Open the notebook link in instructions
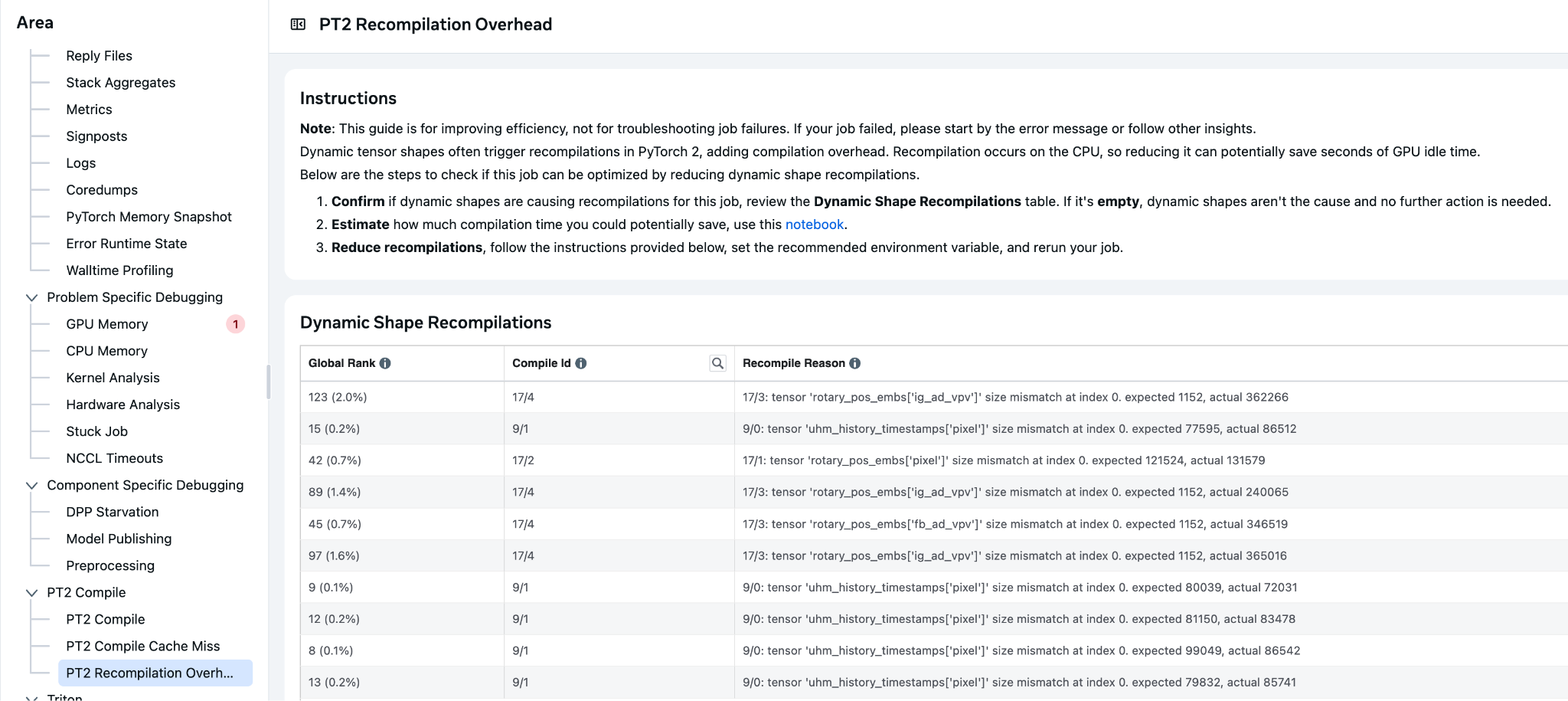The width and height of the screenshot is (1568, 701). [x=814, y=224]
